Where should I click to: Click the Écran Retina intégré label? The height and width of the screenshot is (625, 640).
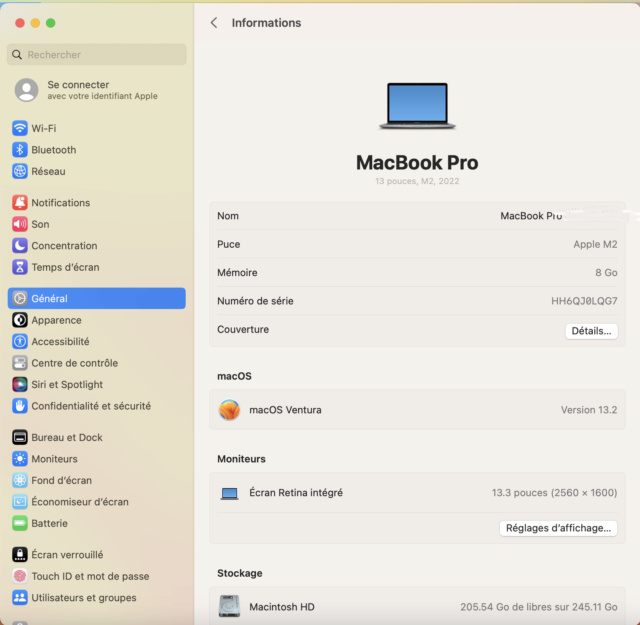(296, 493)
